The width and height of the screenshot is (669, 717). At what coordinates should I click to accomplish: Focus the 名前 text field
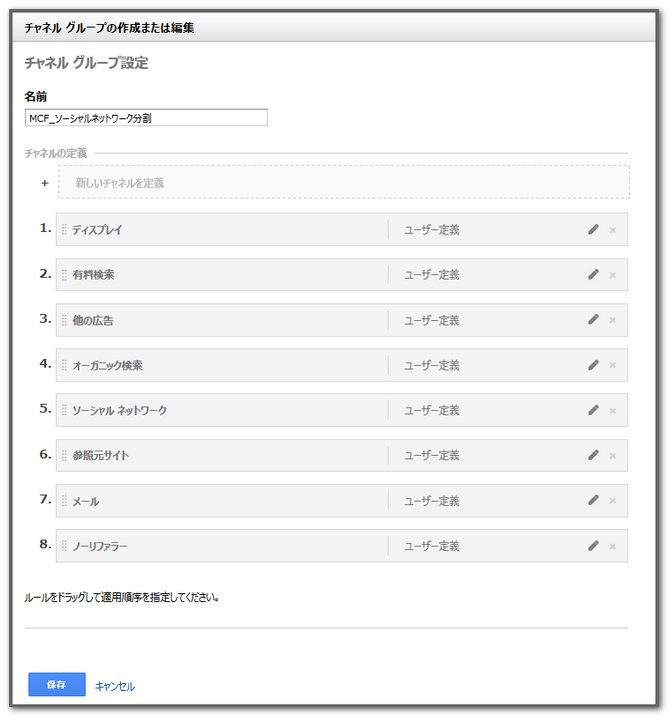pos(146,118)
